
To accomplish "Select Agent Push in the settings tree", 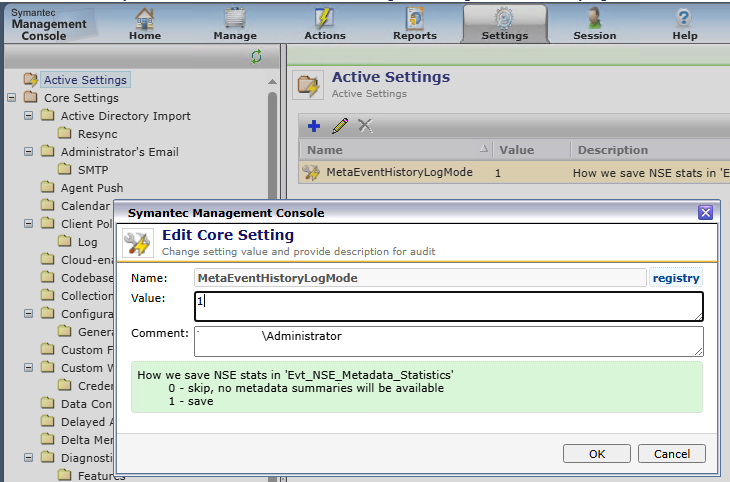I will point(91,188).
